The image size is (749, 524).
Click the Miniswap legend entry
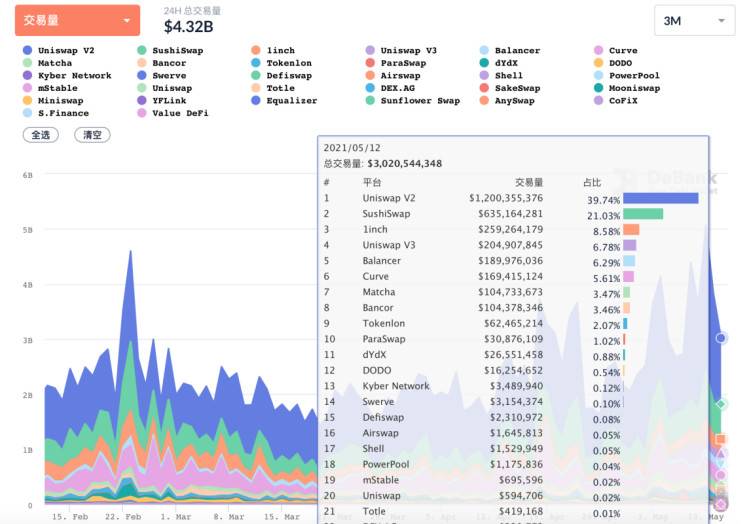pos(53,101)
